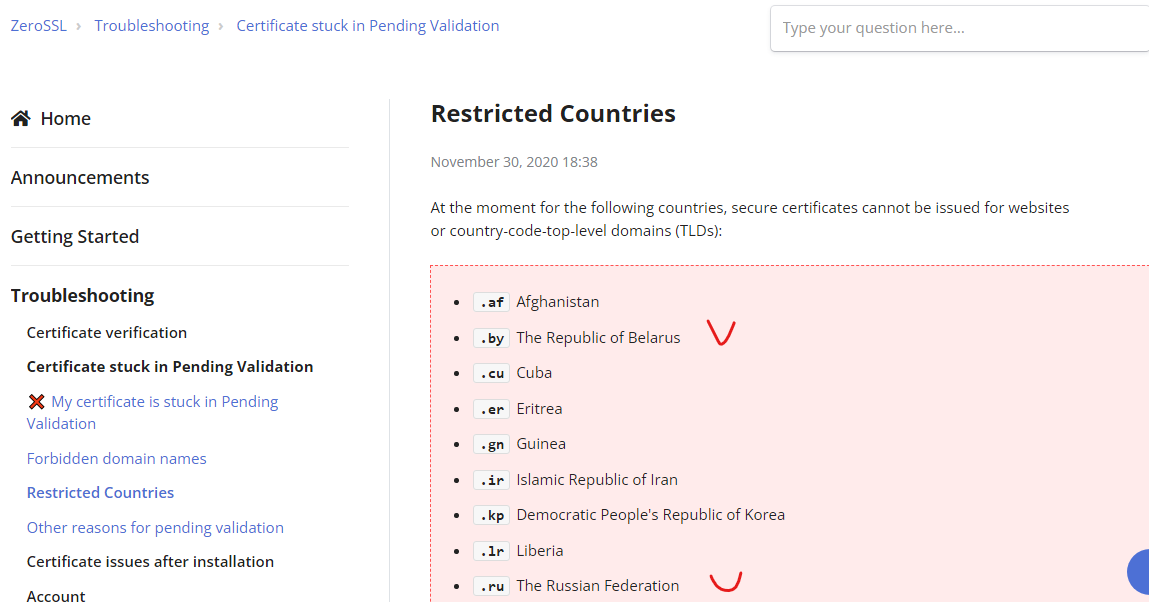The width and height of the screenshot is (1149, 602).
Task: Select Getting Started in the sidebar menu
Action: coord(75,236)
